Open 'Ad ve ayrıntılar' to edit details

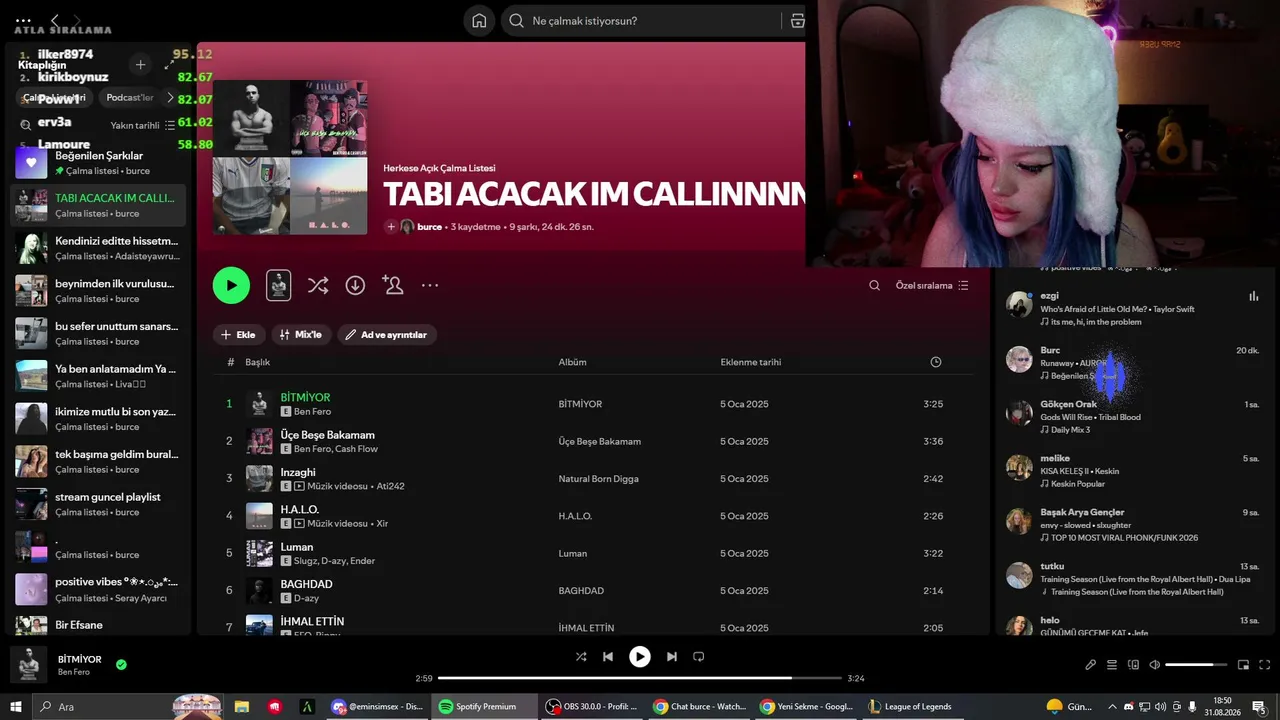coord(386,335)
